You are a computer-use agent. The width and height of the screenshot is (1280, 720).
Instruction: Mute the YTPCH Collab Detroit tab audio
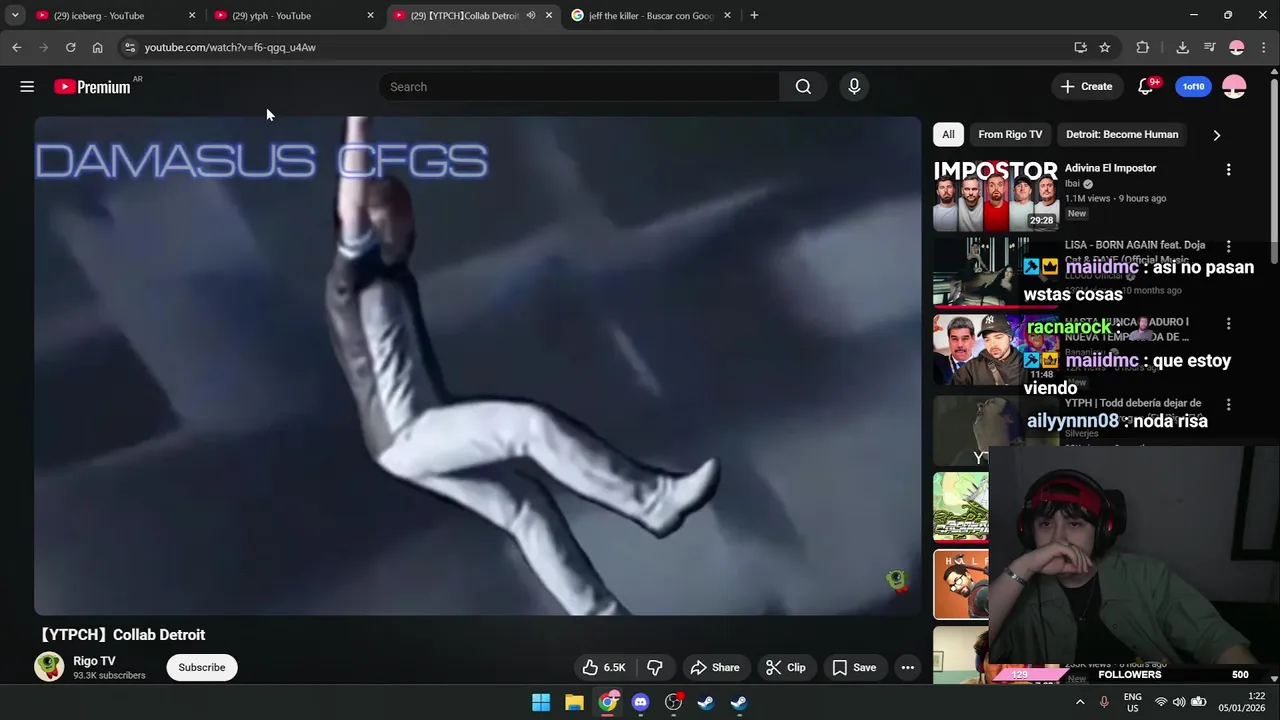[530, 16]
